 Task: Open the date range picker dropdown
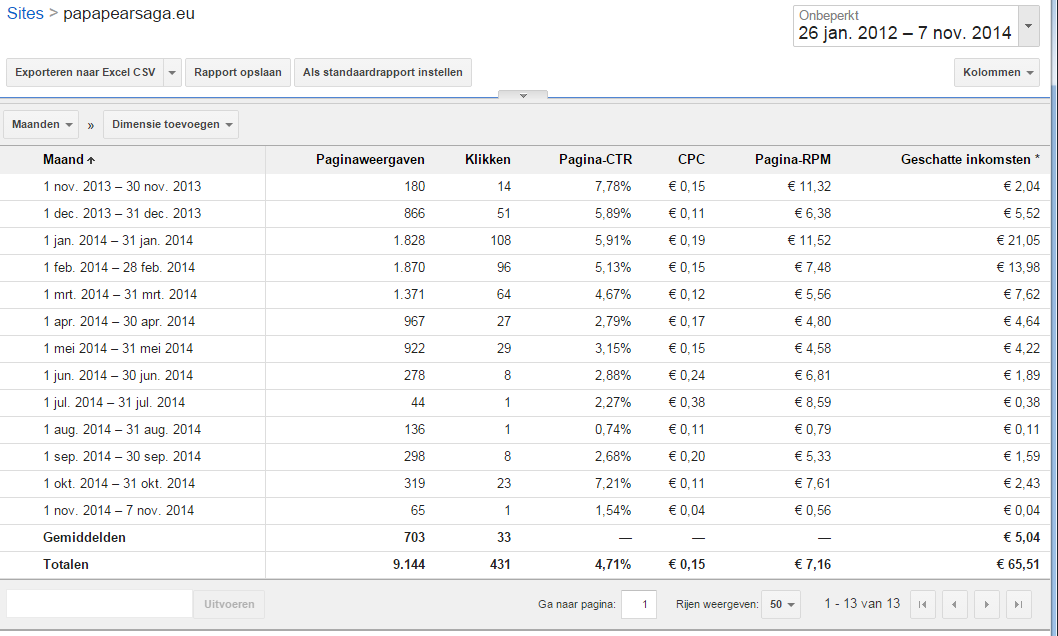click(1028, 26)
